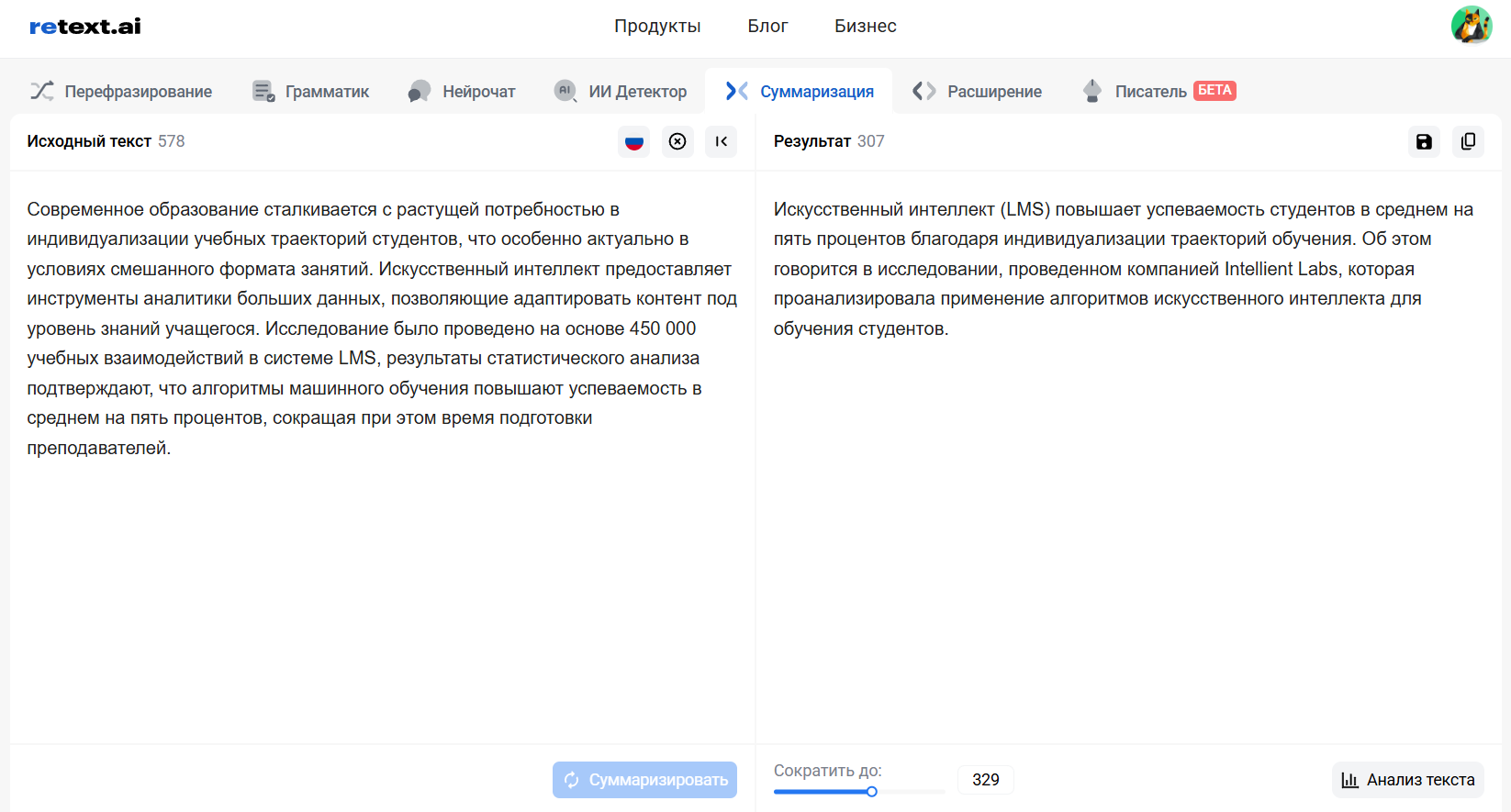Switch to the ИИ Детектор tab

tap(621, 92)
